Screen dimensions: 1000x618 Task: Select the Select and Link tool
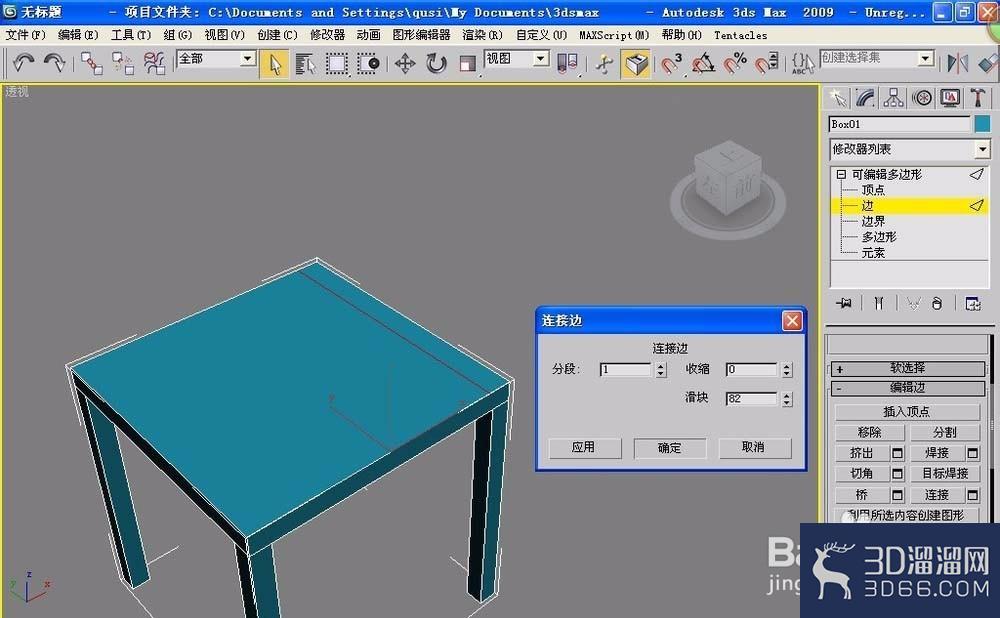[x=91, y=63]
